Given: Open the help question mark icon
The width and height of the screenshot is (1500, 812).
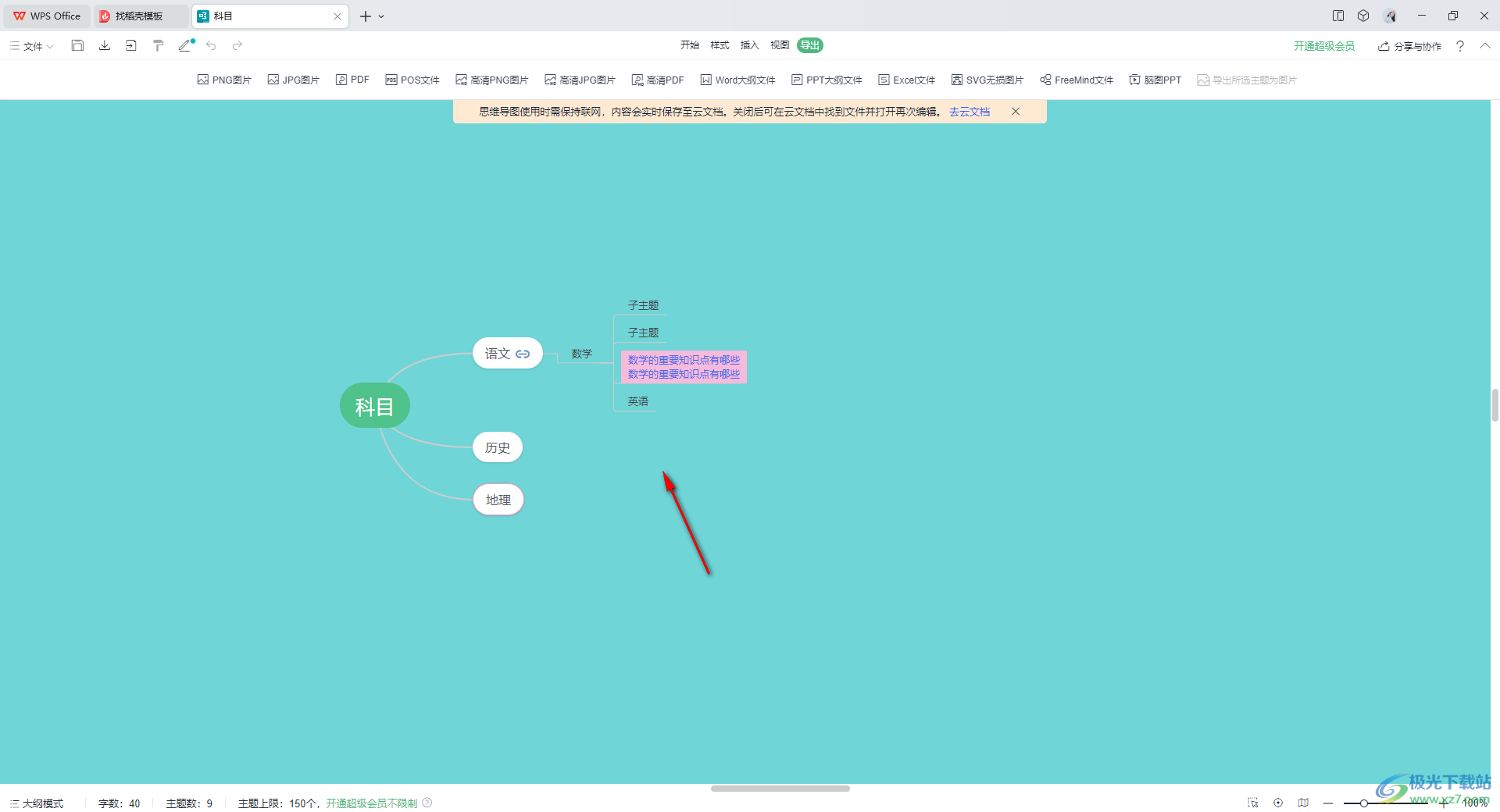Looking at the screenshot, I should 1459,46.
